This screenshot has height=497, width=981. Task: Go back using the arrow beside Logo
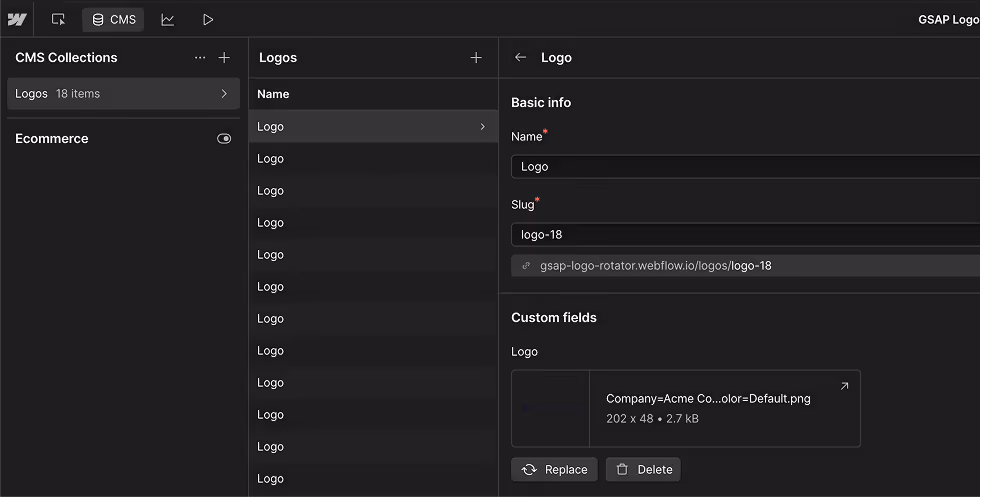click(x=520, y=58)
